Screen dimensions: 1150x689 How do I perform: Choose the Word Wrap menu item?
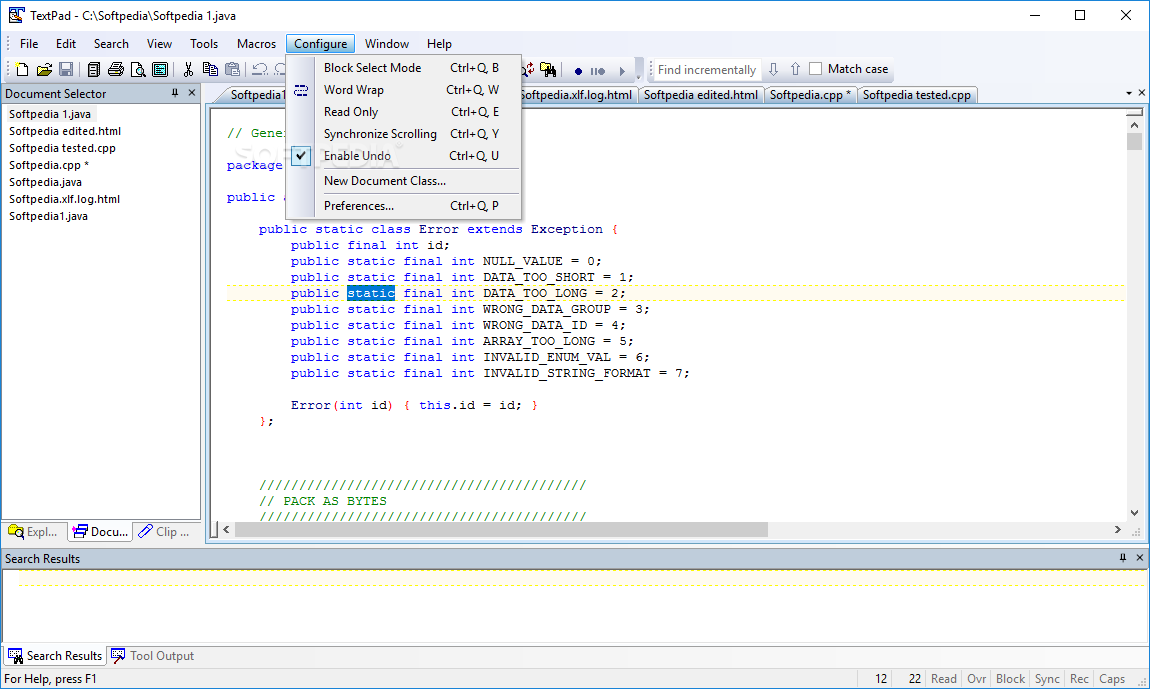click(403, 90)
